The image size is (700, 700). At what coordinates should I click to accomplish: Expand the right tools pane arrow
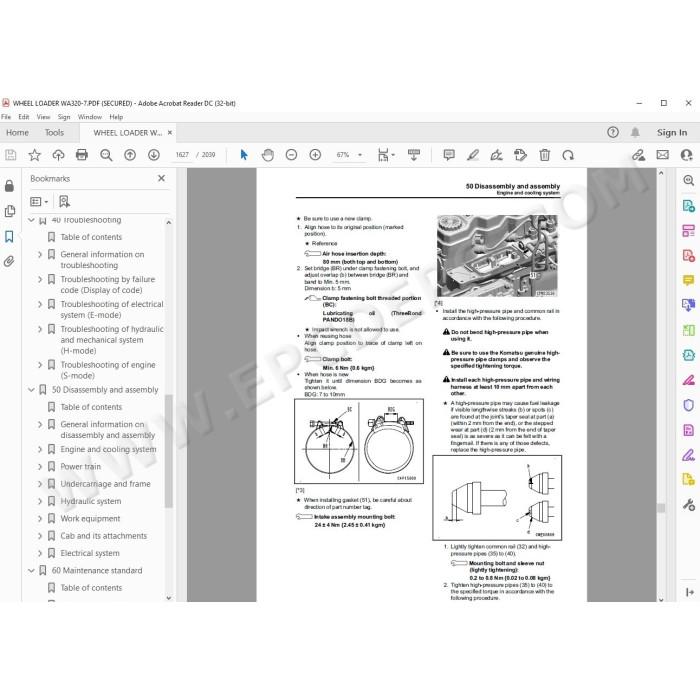pyautogui.click(x=689, y=592)
